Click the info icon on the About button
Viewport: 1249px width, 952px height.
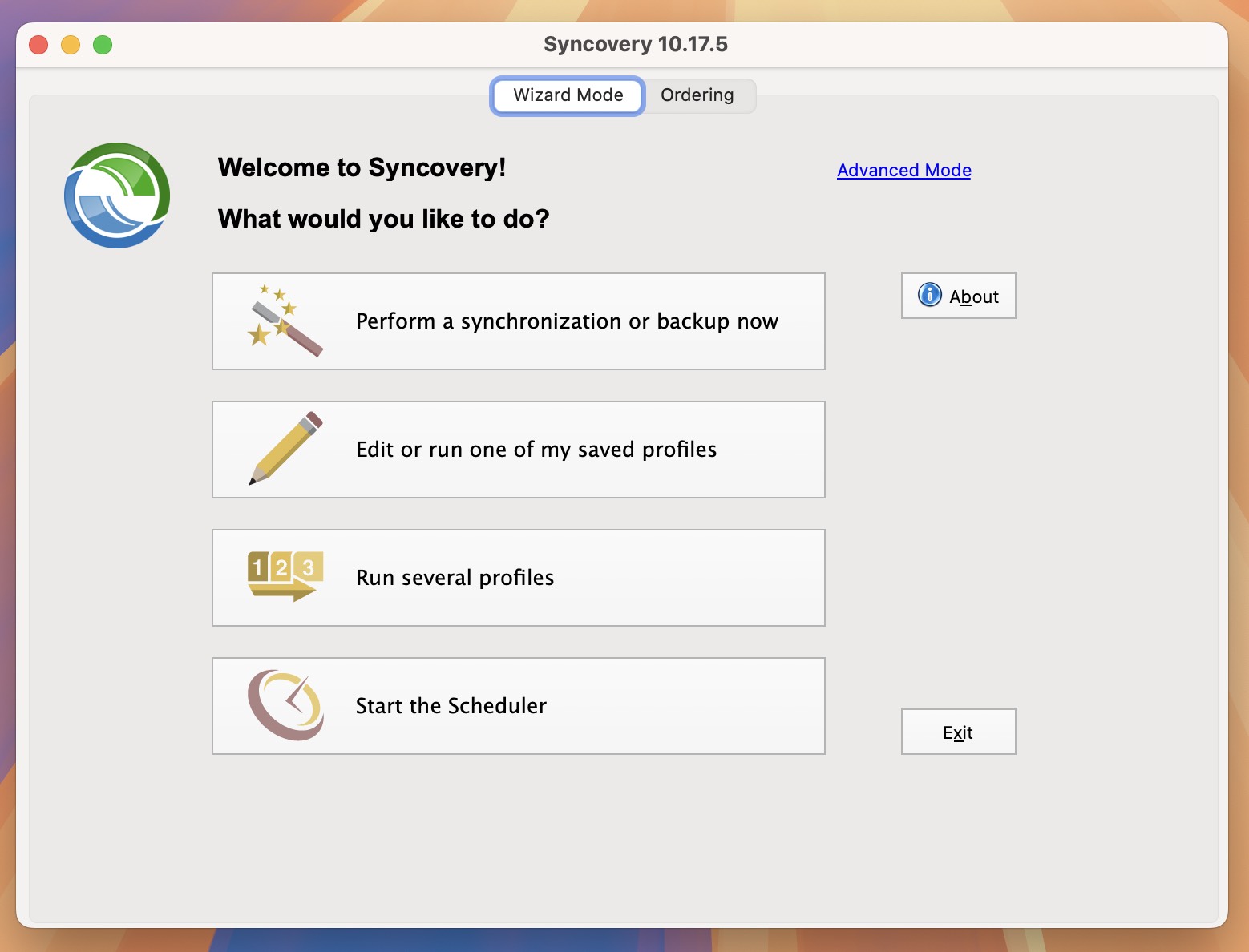coord(929,295)
